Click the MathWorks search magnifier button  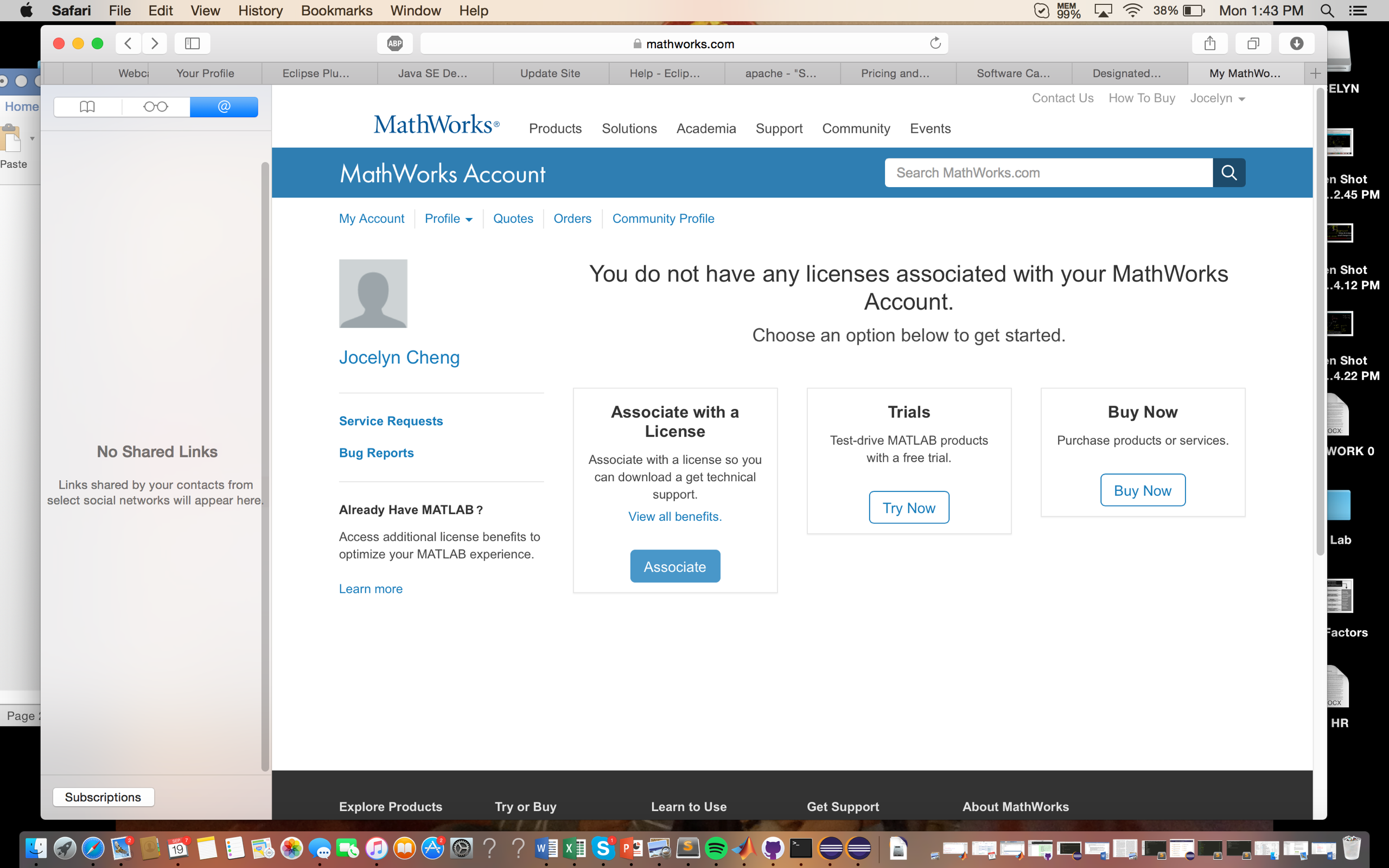pos(1229,172)
